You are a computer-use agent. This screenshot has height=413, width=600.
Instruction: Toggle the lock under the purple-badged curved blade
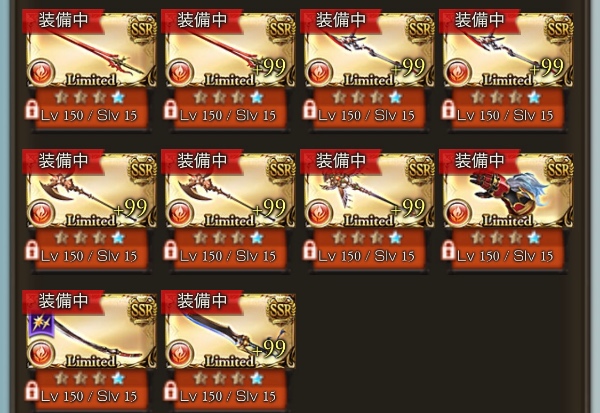pos(32,391)
